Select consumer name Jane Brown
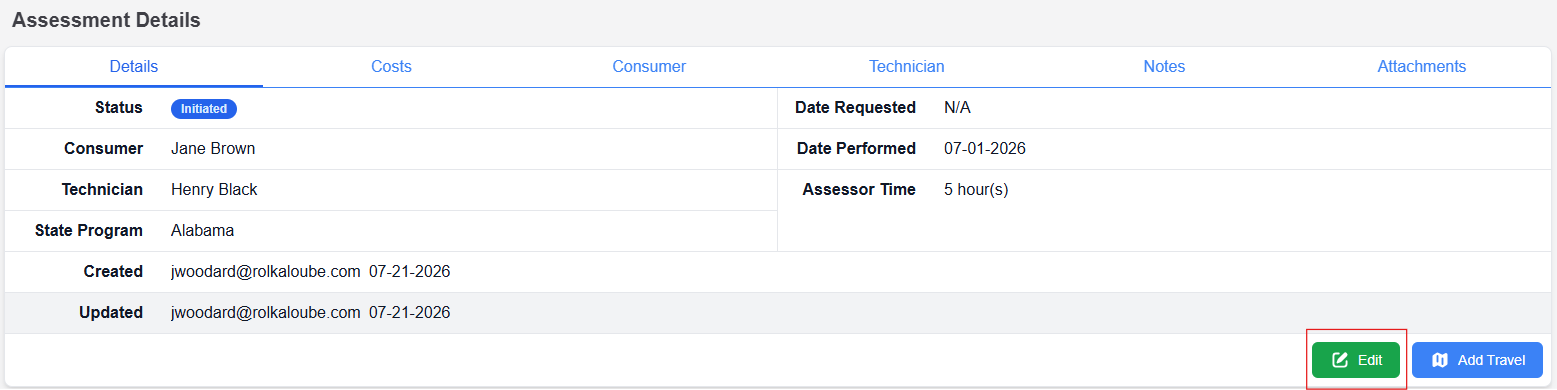The height and width of the screenshot is (390, 1557). coord(213,149)
